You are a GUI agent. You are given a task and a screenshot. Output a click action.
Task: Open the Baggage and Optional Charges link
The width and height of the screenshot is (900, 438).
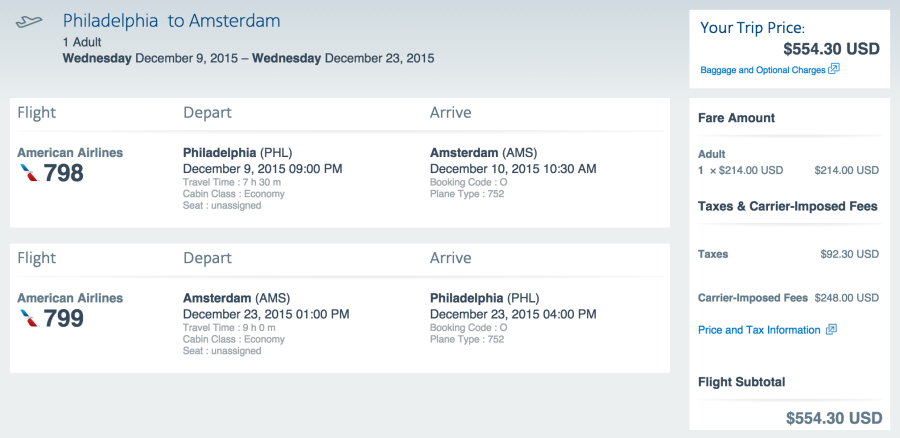point(763,70)
